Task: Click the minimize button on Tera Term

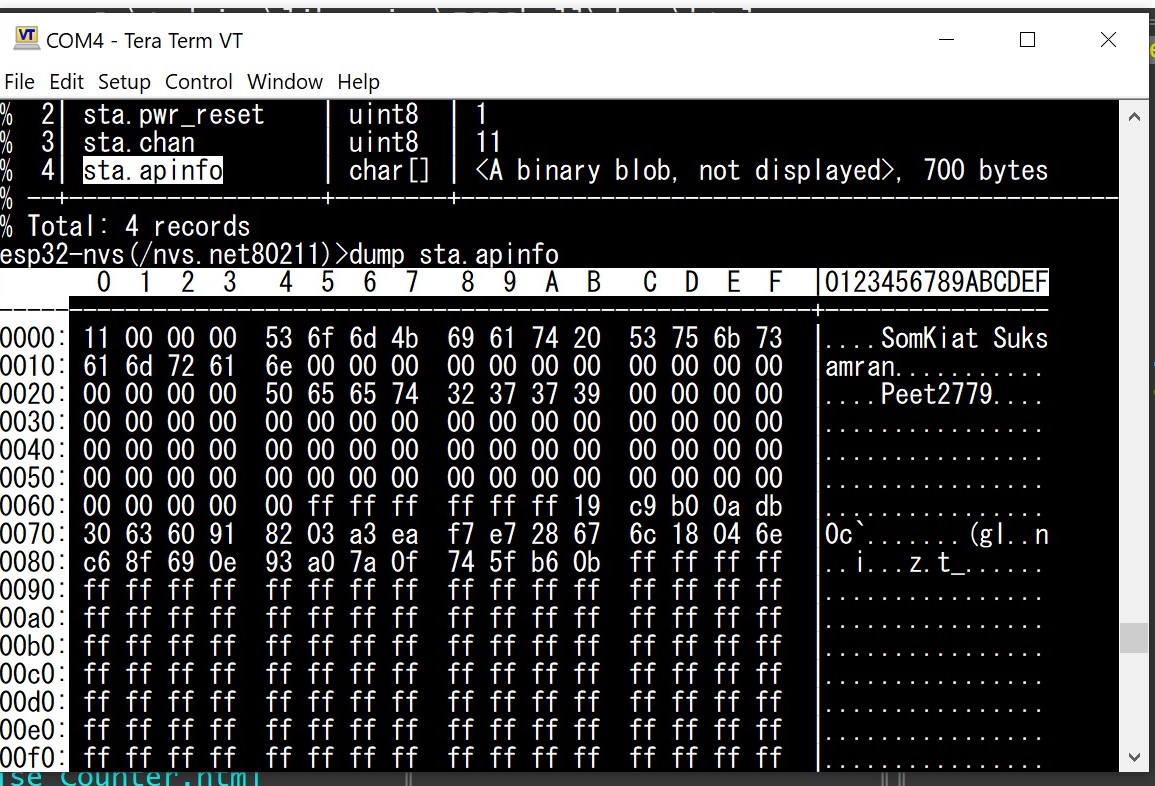Action: click(946, 39)
